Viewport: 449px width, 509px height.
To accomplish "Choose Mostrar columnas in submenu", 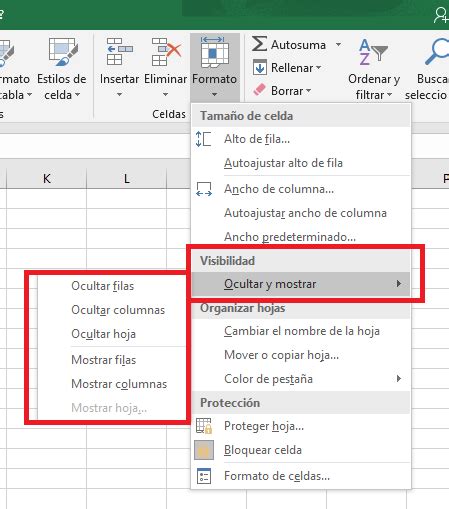I will coord(111,384).
